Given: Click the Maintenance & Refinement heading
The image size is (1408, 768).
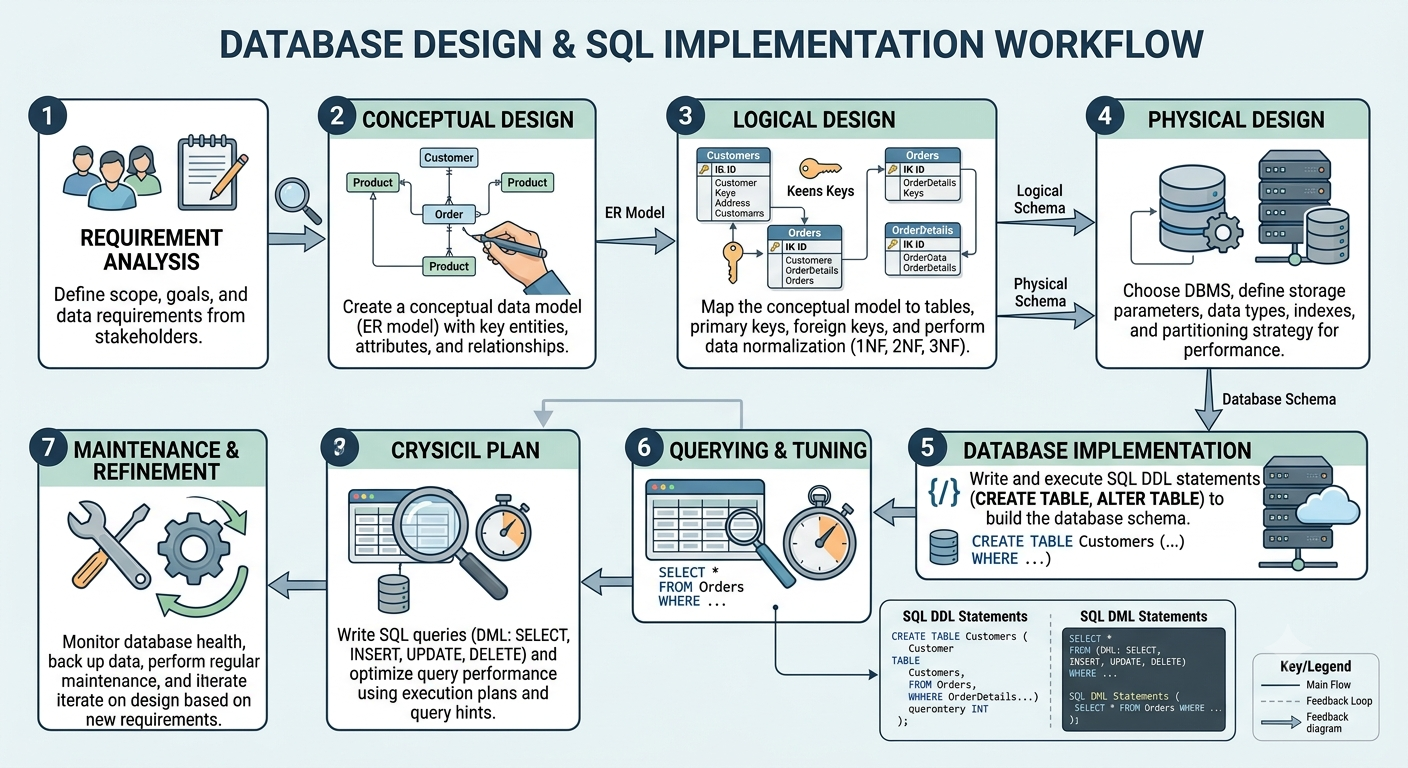Looking at the screenshot, I should [157, 460].
